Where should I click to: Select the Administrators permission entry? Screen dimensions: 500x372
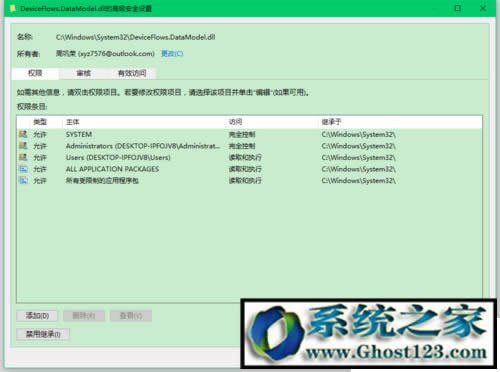click(249, 146)
